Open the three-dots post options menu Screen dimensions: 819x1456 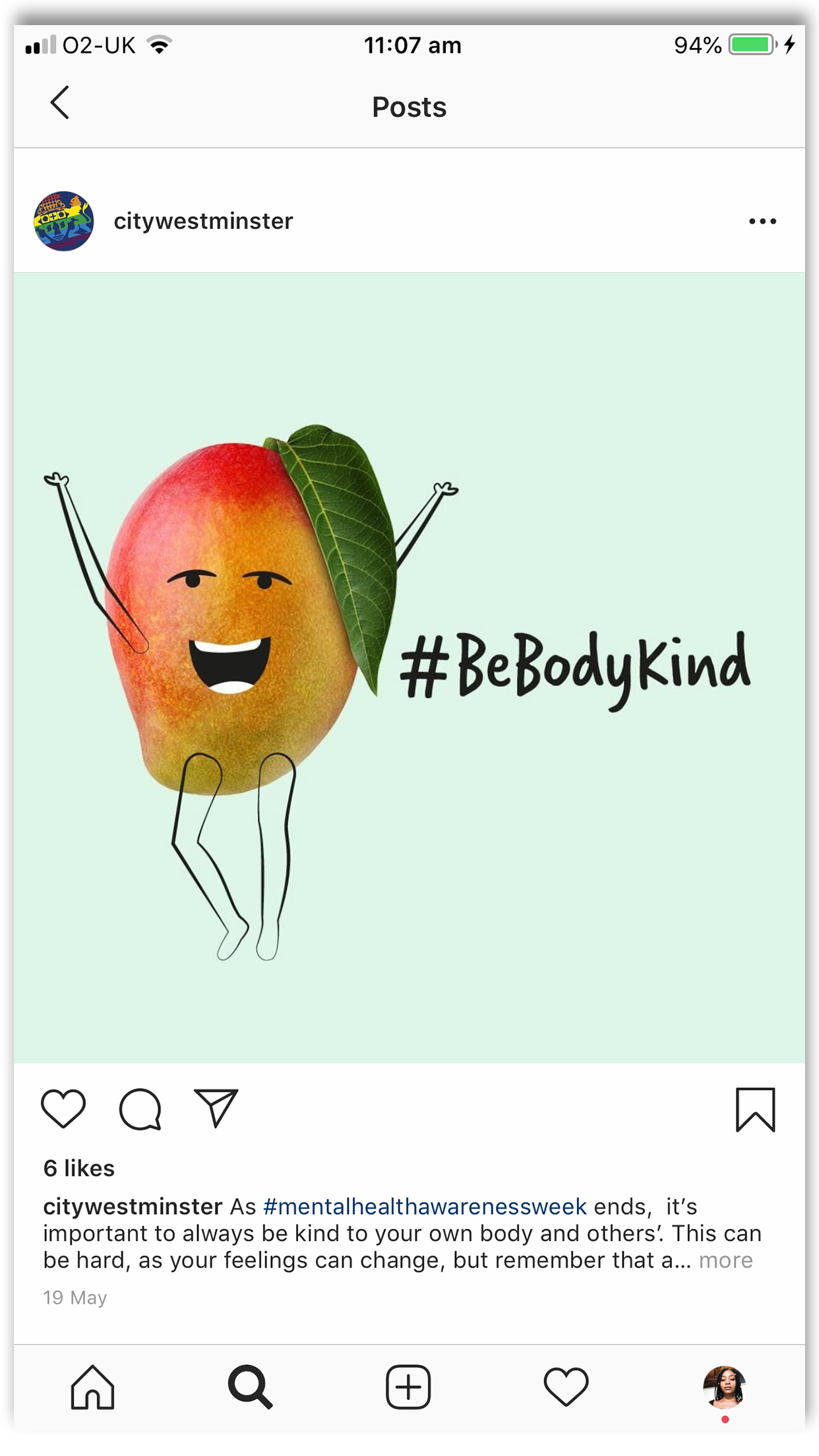point(762,222)
